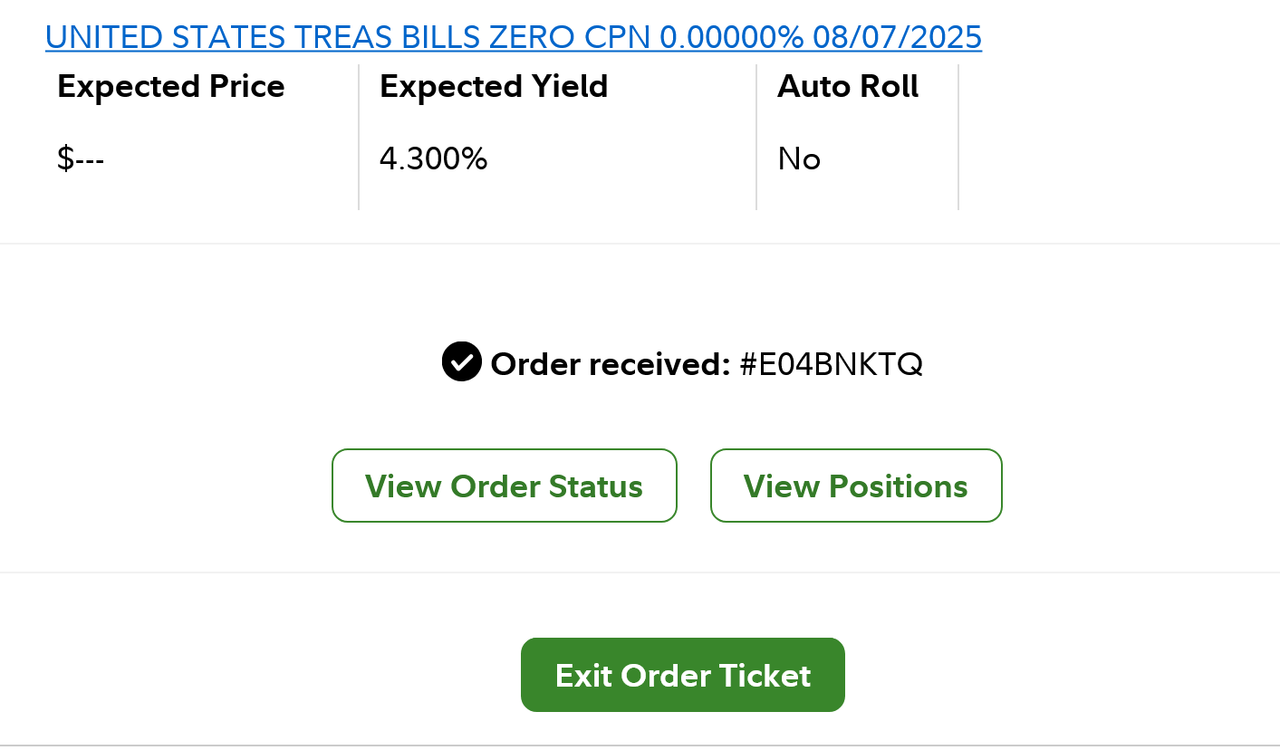Click the Order received label text
The width and height of the screenshot is (1280, 750).
(611, 364)
